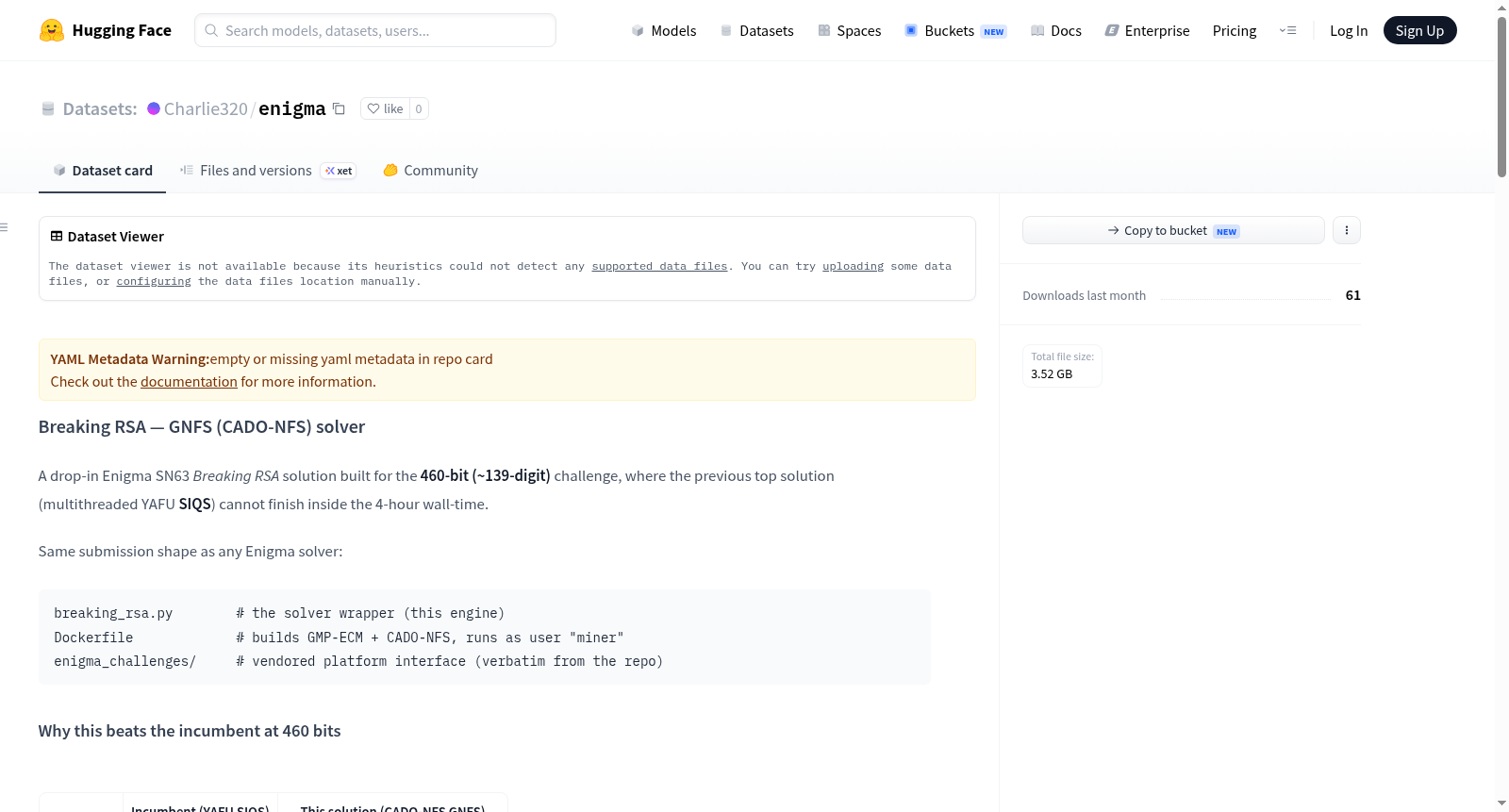Image resolution: width=1509 pixels, height=812 pixels.
Task: Click the bold '460-bit (~139-digit)' text
Action: [x=485, y=475]
